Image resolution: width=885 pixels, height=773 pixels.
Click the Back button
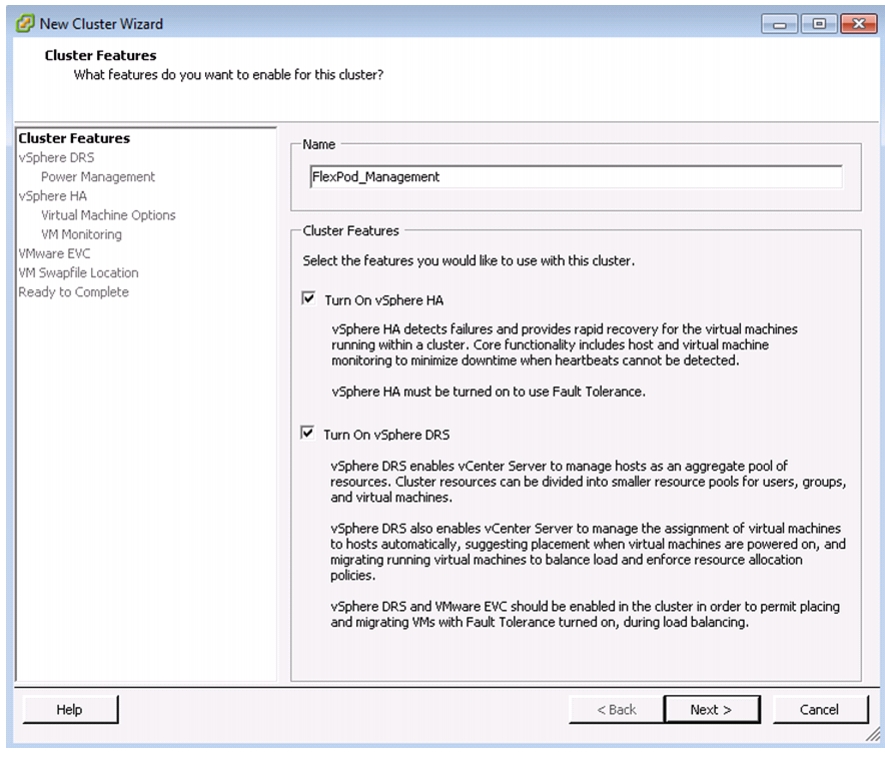(616, 709)
